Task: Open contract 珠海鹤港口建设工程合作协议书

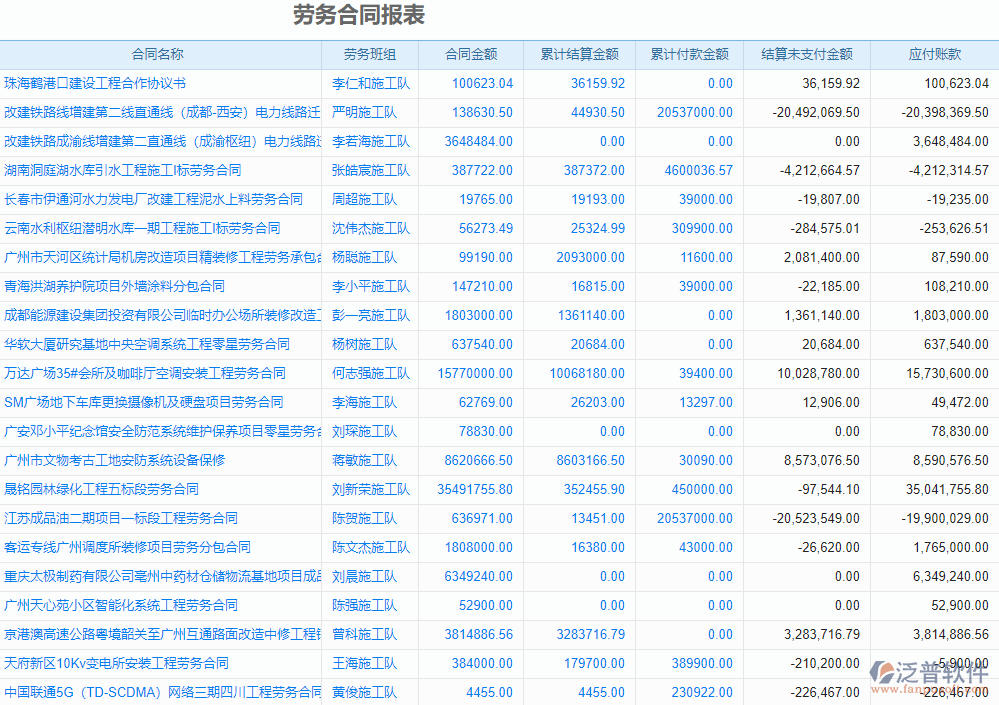Action: [x=95, y=83]
